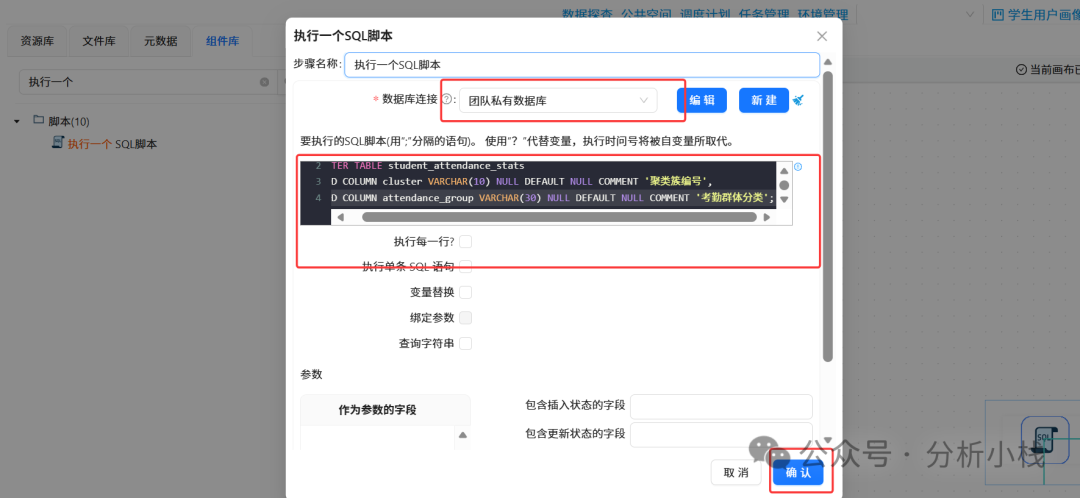The height and width of the screenshot is (498, 1080).
Task: Enable the 执行每一行? checkbox
Action: tap(466, 241)
